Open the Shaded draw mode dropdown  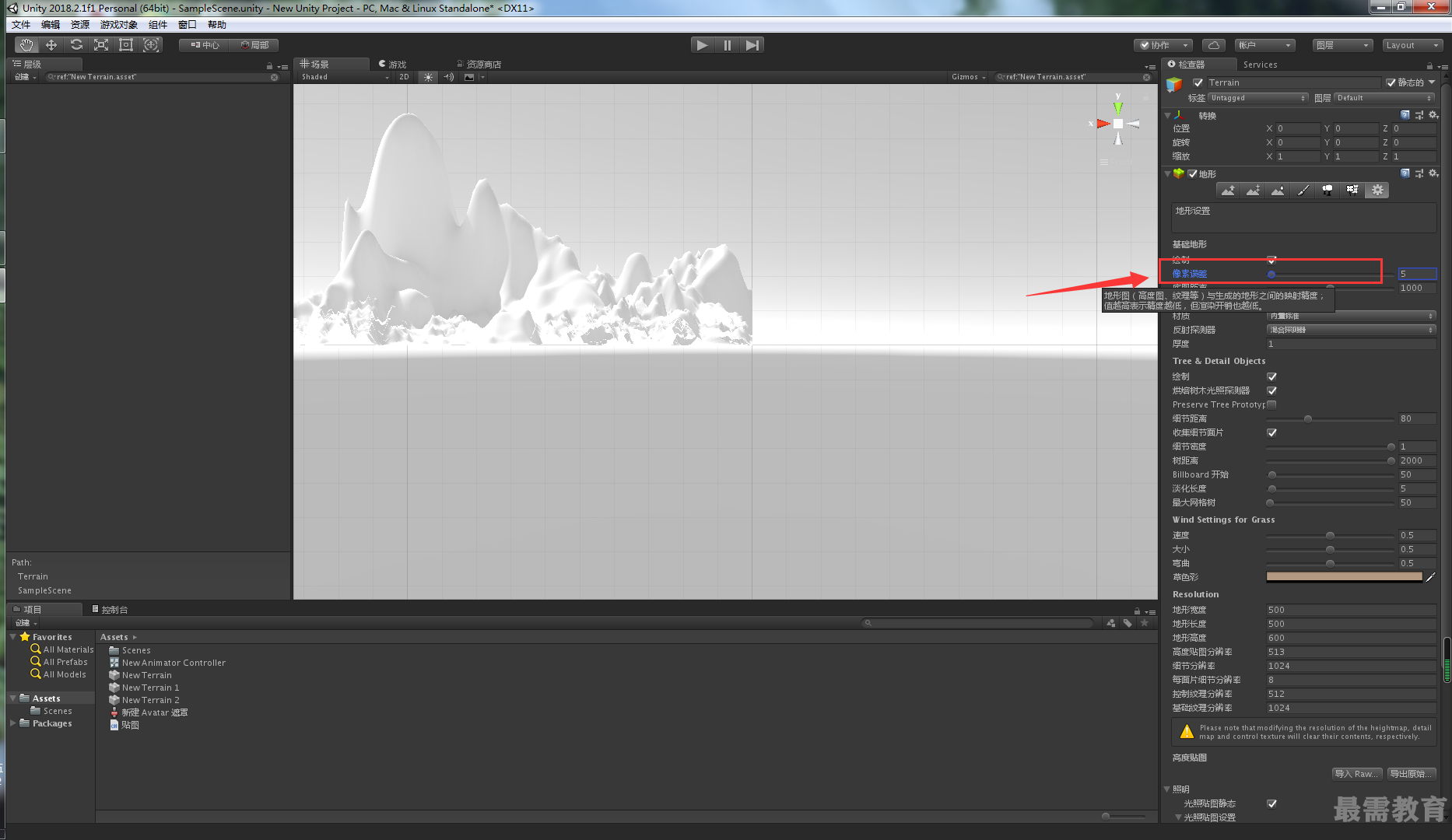point(345,77)
